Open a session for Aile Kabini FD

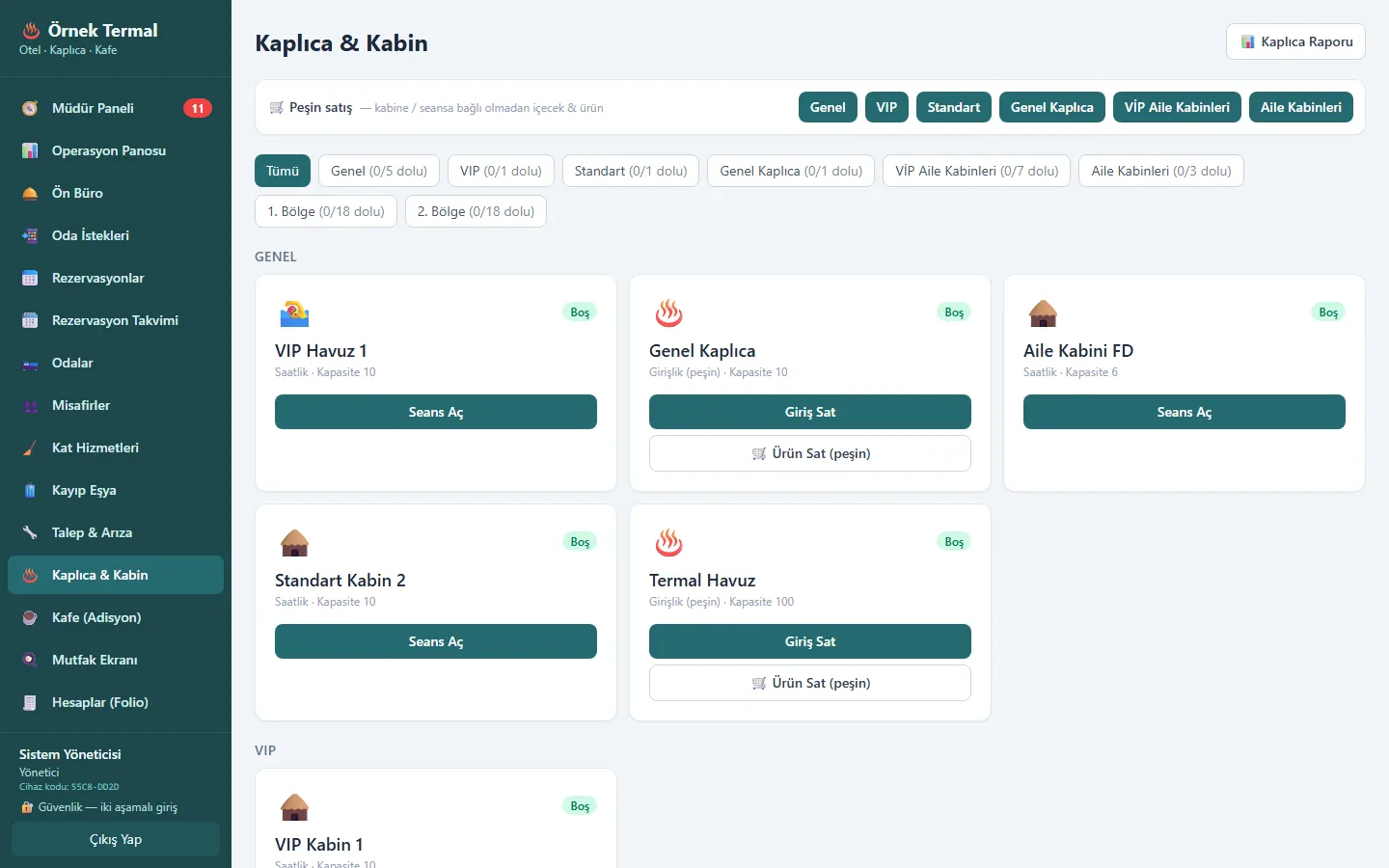pyautogui.click(x=1185, y=412)
